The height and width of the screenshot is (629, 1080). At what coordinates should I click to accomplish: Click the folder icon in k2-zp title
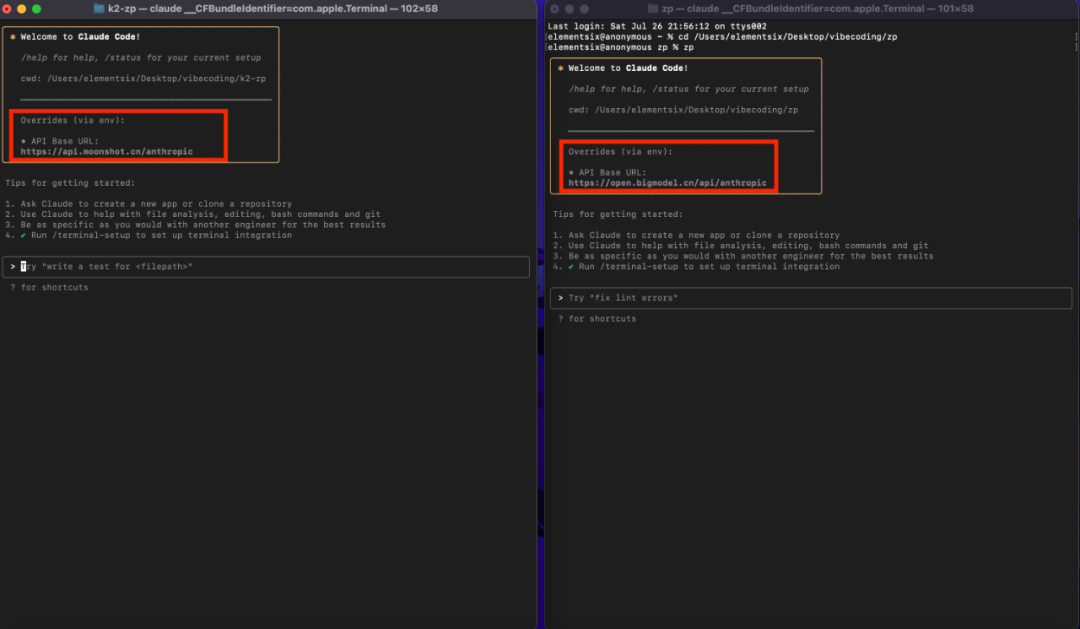(98, 9)
